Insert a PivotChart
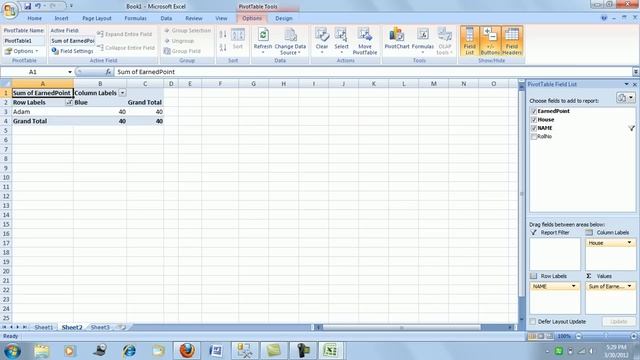The height and width of the screenshot is (360, 640). coord(397,39)
